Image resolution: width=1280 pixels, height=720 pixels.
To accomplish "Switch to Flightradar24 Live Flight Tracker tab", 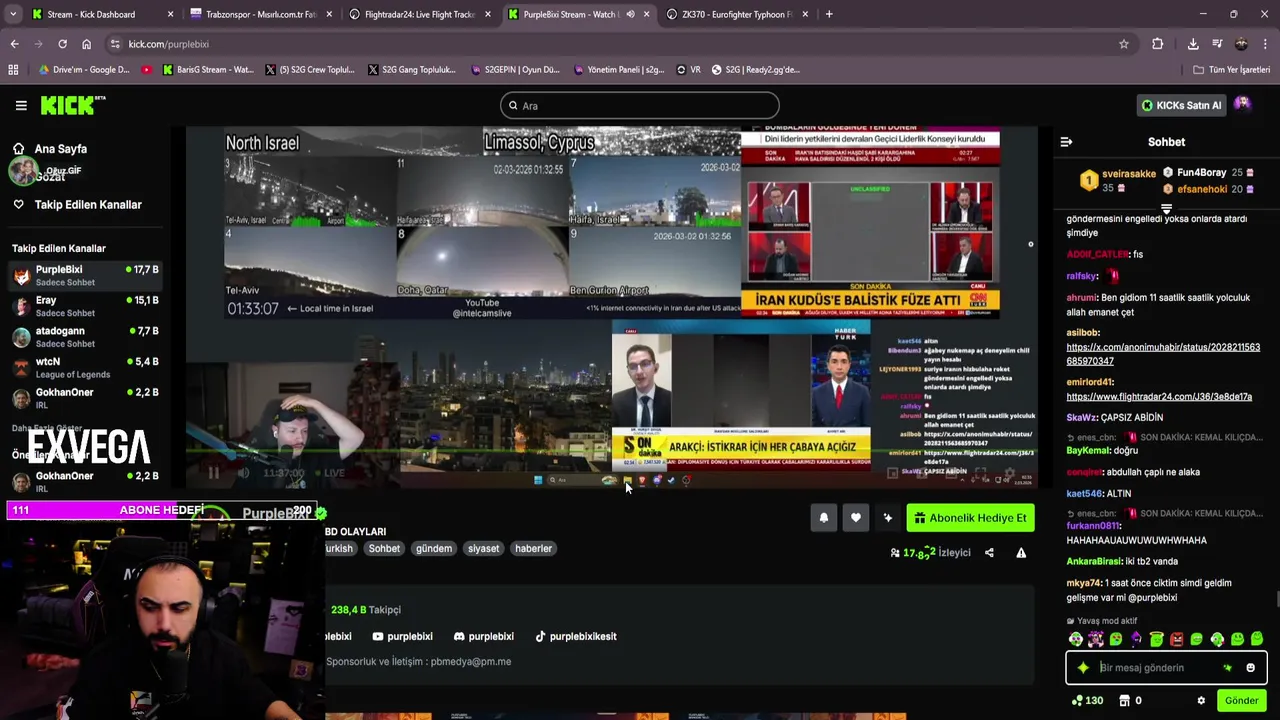I will [x=420, y=14].
